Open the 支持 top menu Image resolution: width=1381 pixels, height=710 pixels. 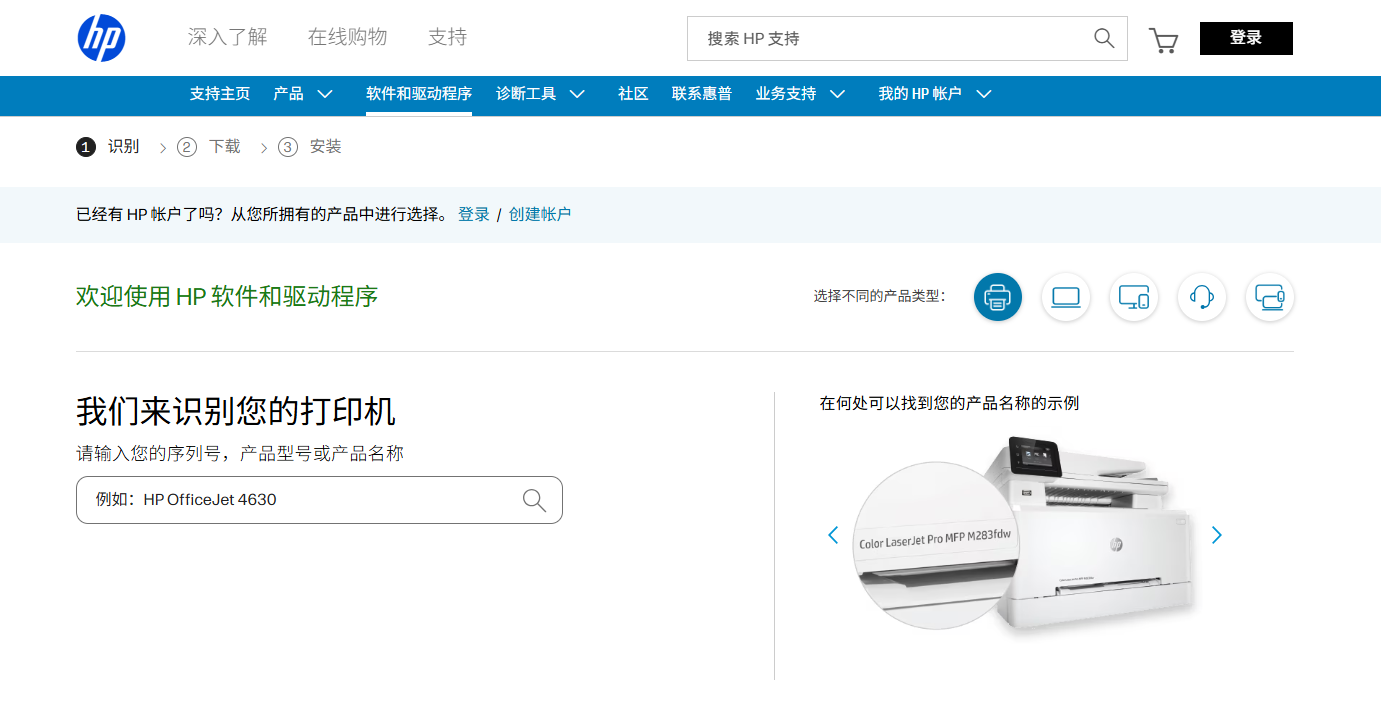(447, 38)
